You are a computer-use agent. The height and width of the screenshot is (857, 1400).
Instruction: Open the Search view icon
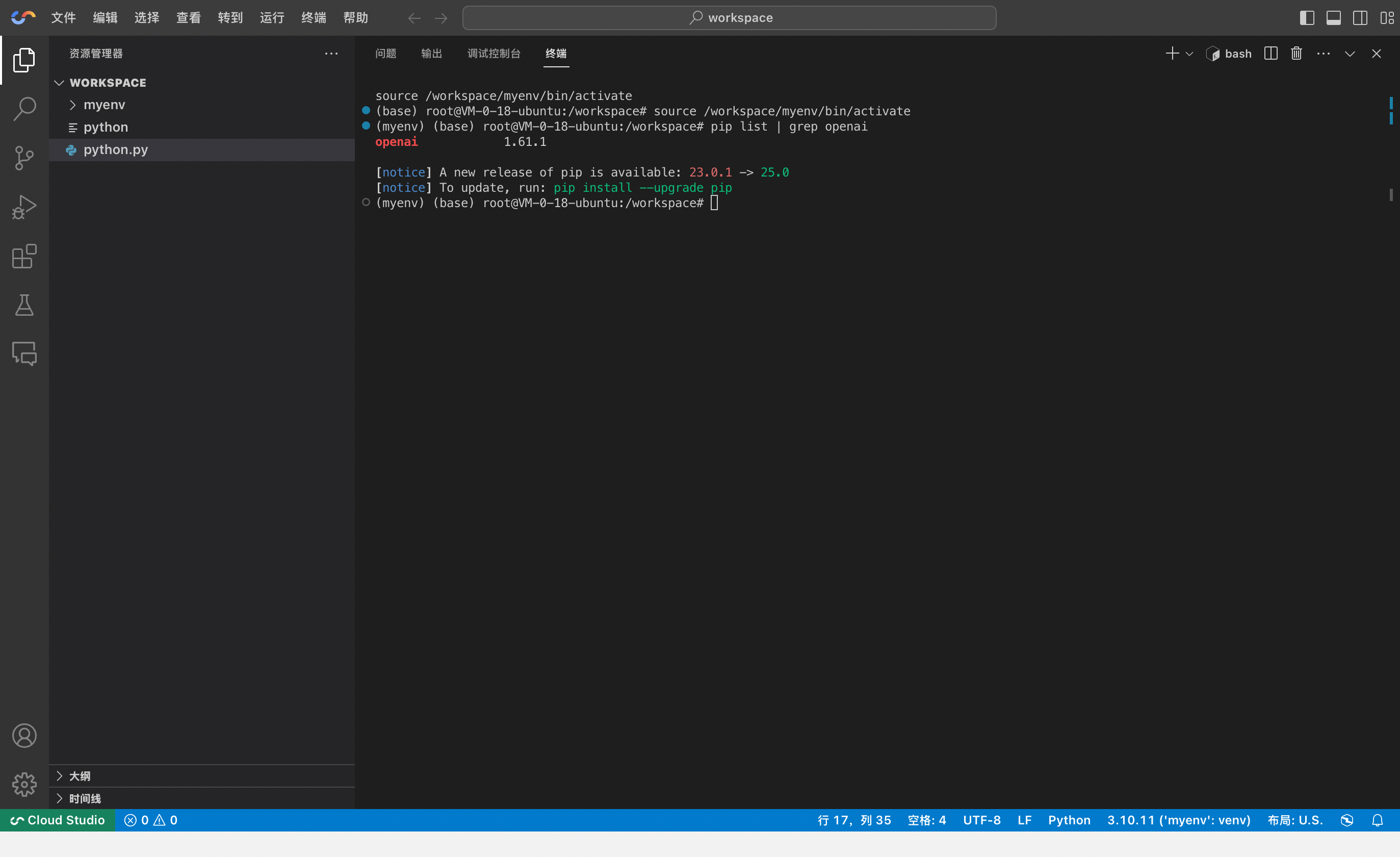(x=24, y=108)
